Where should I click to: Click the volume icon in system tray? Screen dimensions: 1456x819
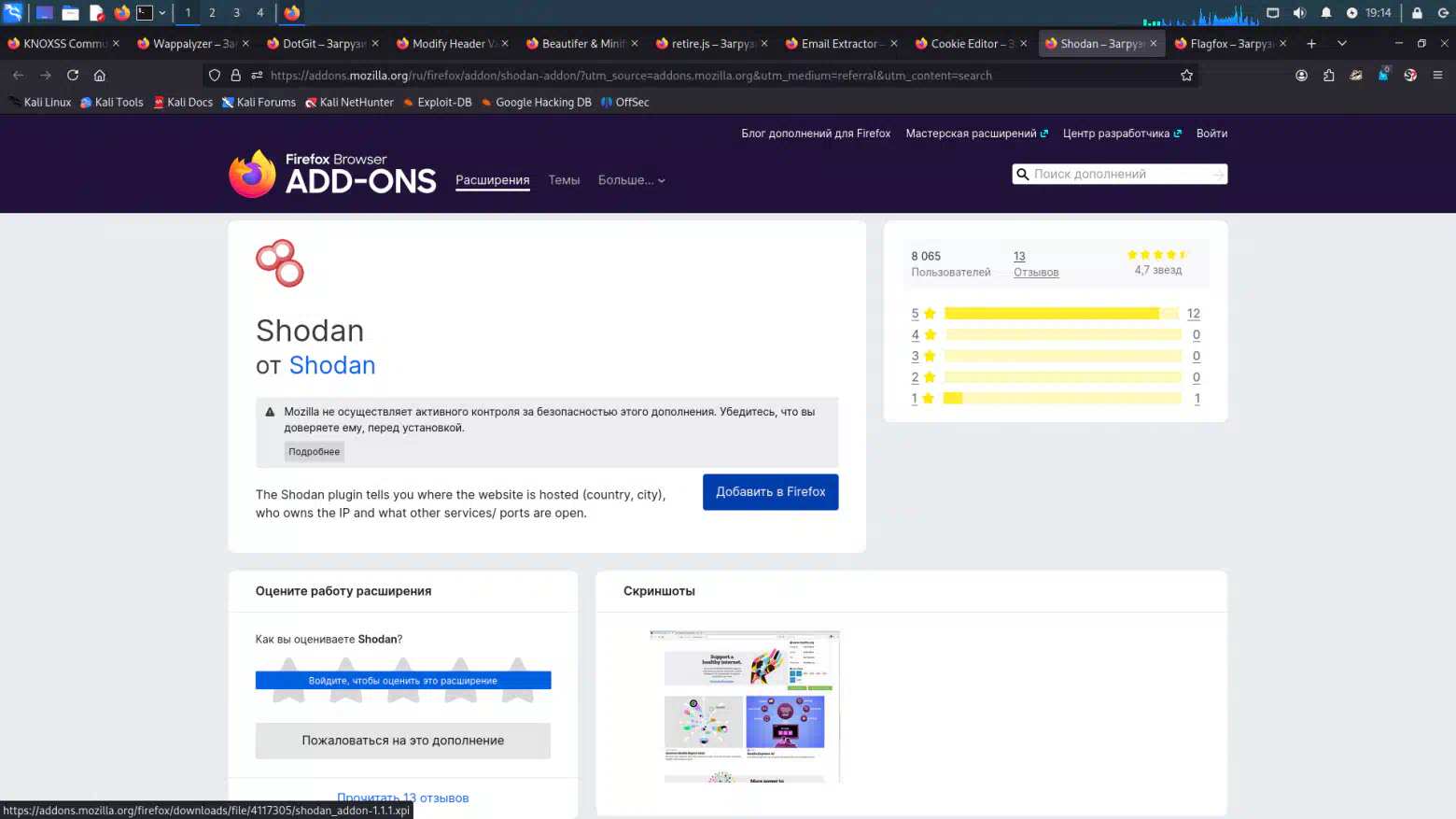(x=1299, y=13)
